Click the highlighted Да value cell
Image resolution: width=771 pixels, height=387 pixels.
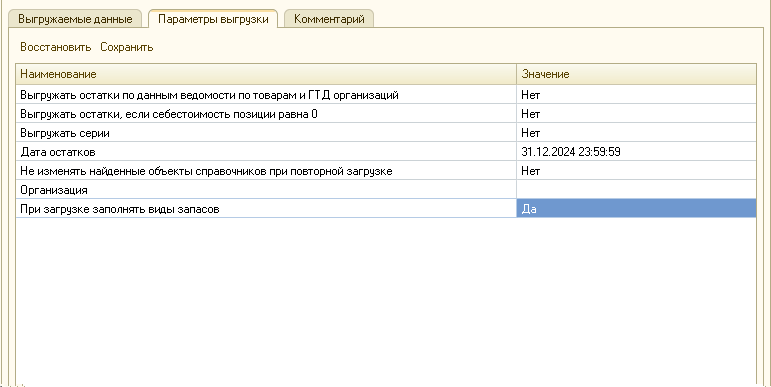pos(636,209)
